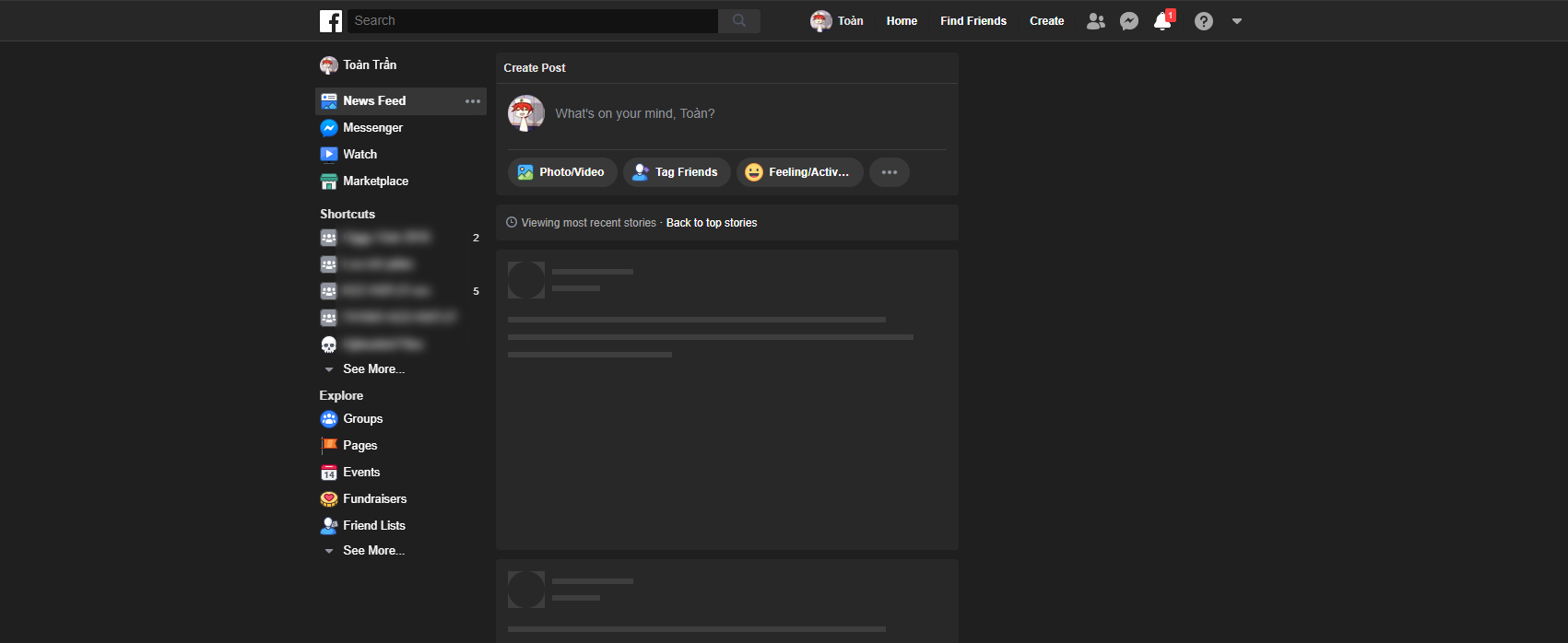The height and width of the screenshot is (643, 1568).
Task: Click the Explore section heading
Action: [341, 395]
